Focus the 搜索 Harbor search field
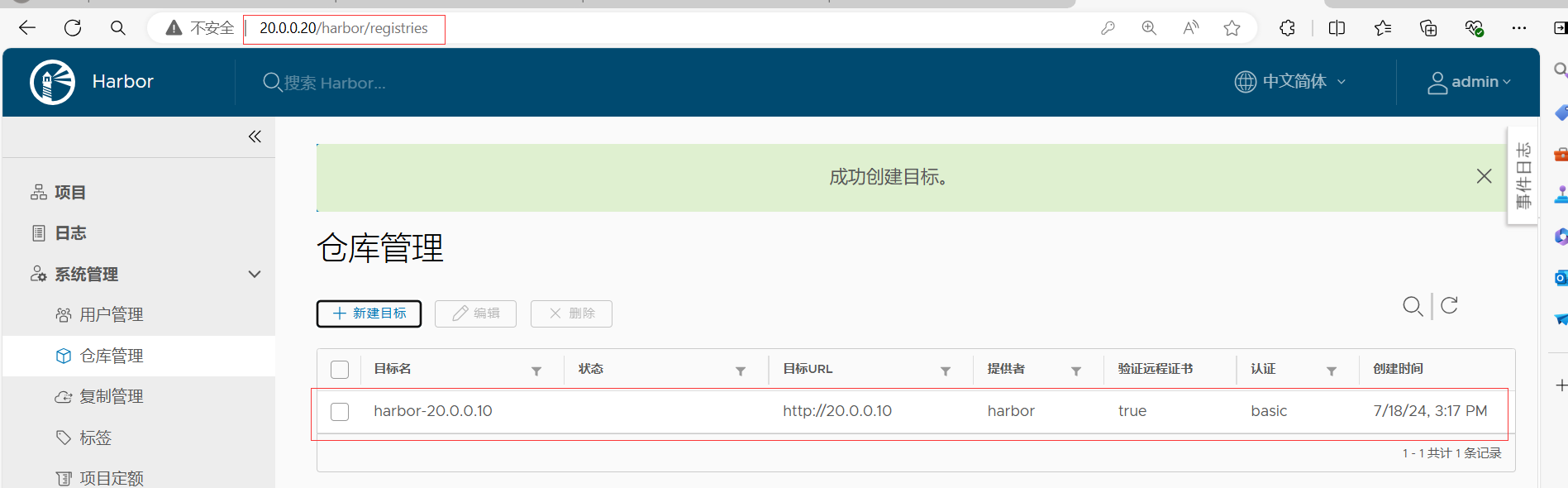This screenshot has width=1568, height=488. click(335, 83)
